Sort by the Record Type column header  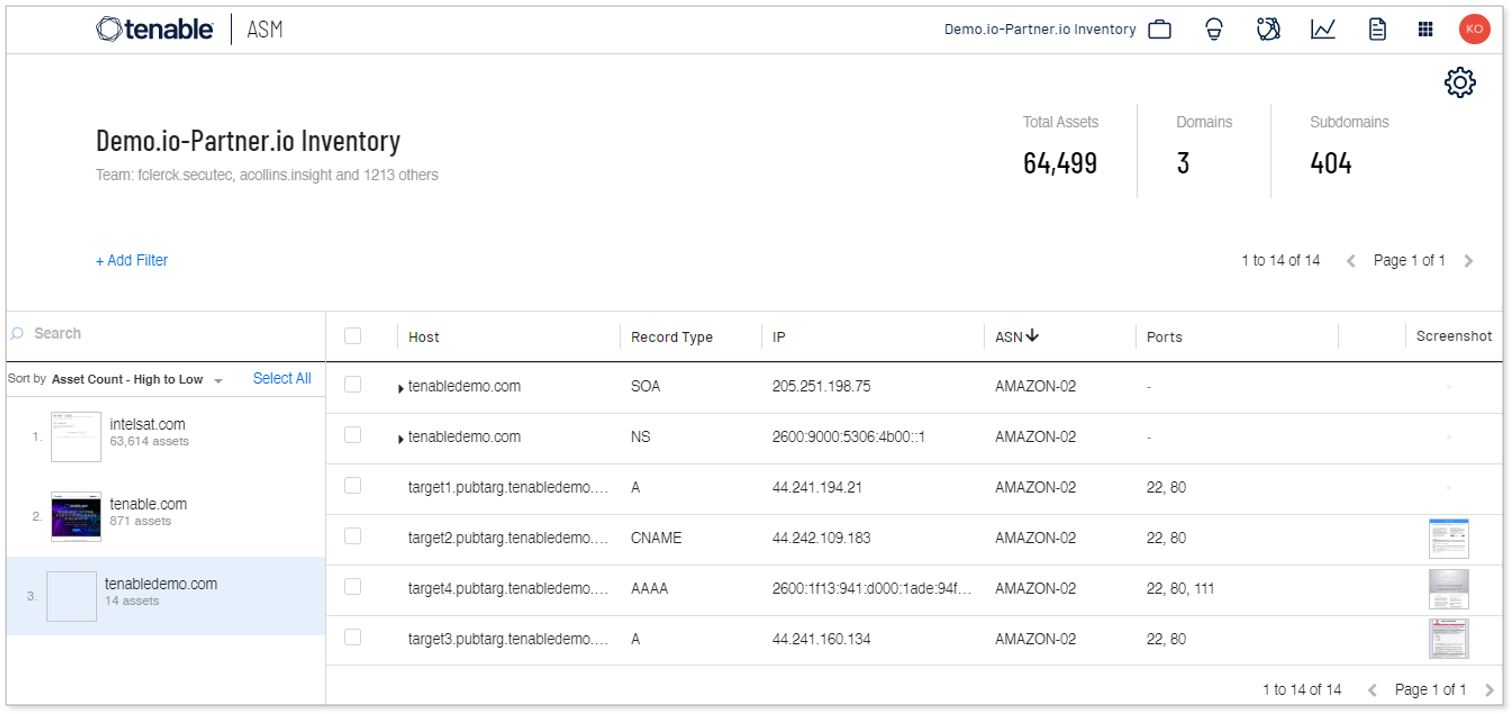(671, 337)
